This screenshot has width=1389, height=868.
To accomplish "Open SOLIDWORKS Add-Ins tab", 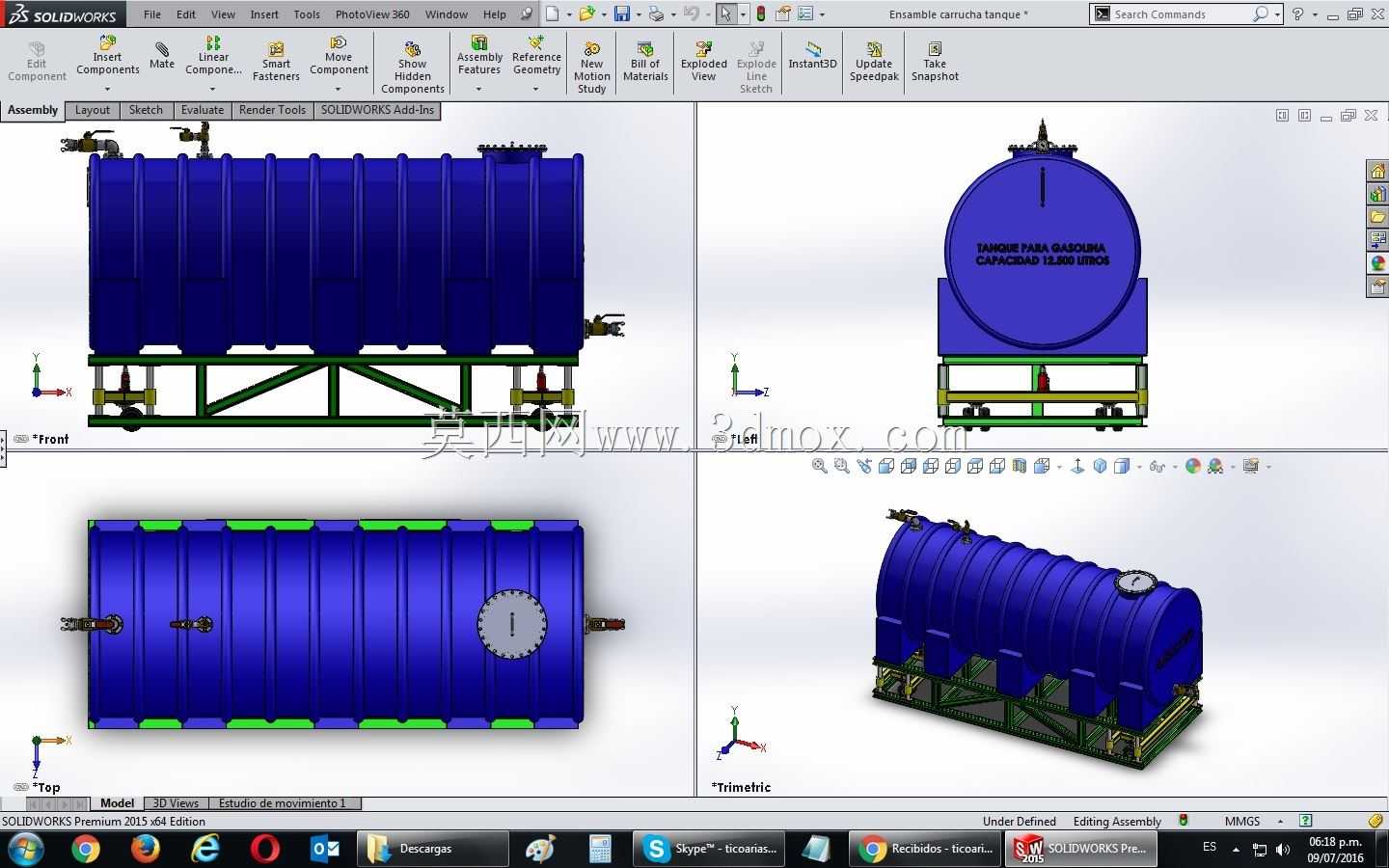I will click(377, 110).
